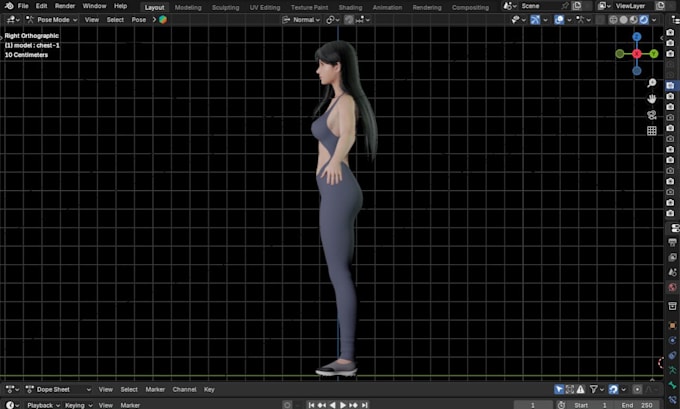
Task: Open the Help menu
Action: click(x=120, y=6)
